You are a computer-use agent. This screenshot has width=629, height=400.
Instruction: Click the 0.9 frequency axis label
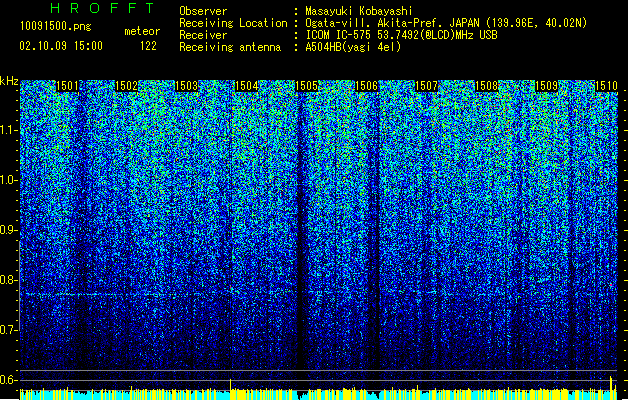click(x=8, y=230)
